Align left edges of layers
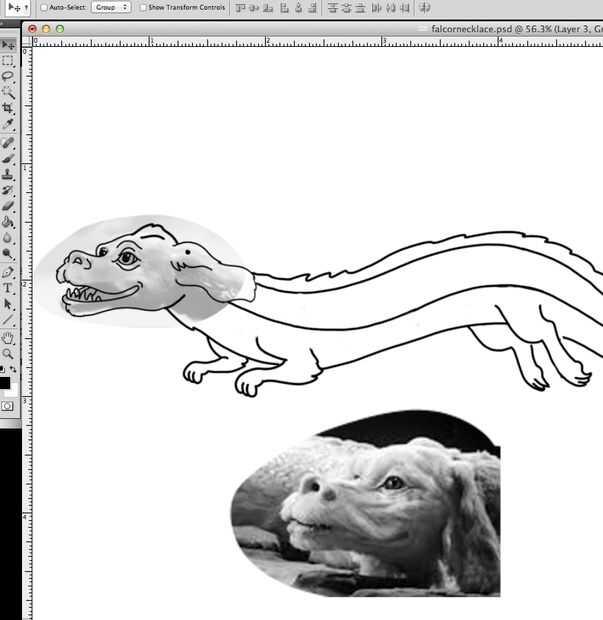Viewport: 603px width, 620px height. click(x=284, y=8)
